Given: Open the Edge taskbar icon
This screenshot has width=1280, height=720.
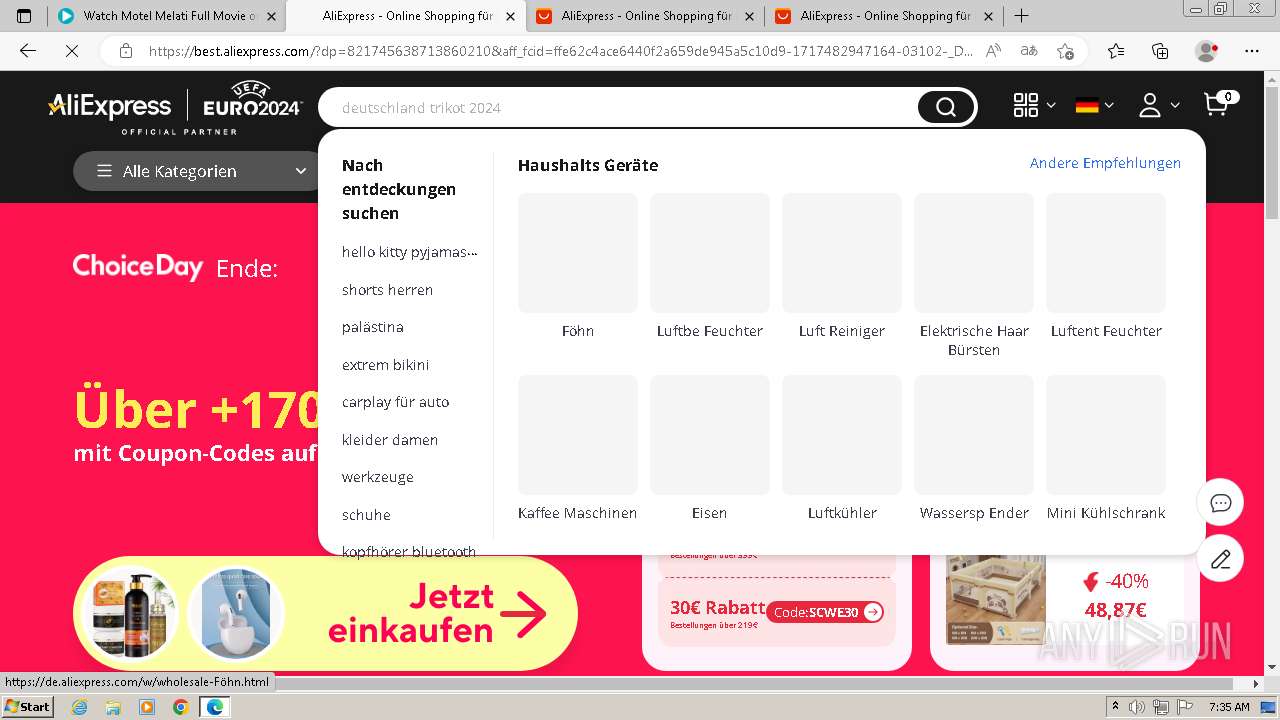Looking at the screenshot, I should (x=214, y=707).
